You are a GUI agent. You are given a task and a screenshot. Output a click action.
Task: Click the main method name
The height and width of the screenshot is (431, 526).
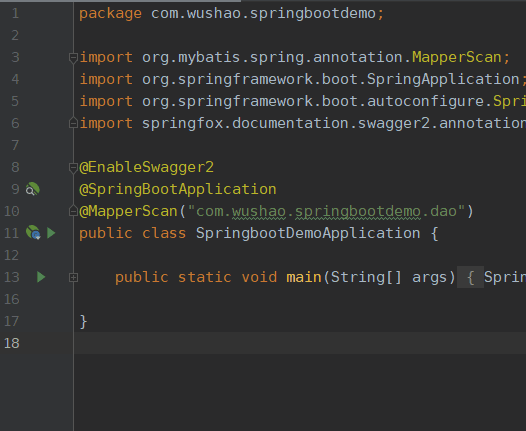(x=304, y=277)
